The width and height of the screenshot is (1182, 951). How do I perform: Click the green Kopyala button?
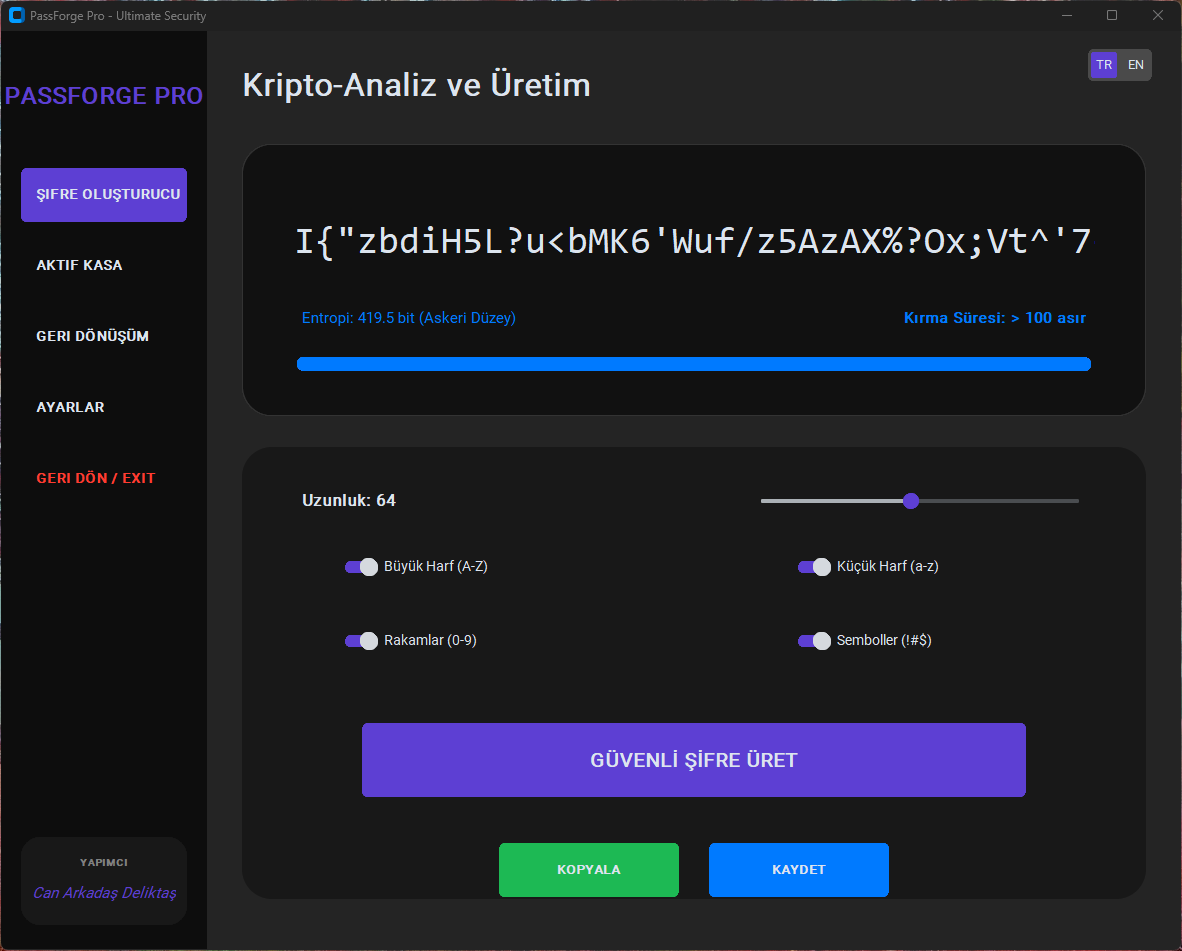coord(589,870)
